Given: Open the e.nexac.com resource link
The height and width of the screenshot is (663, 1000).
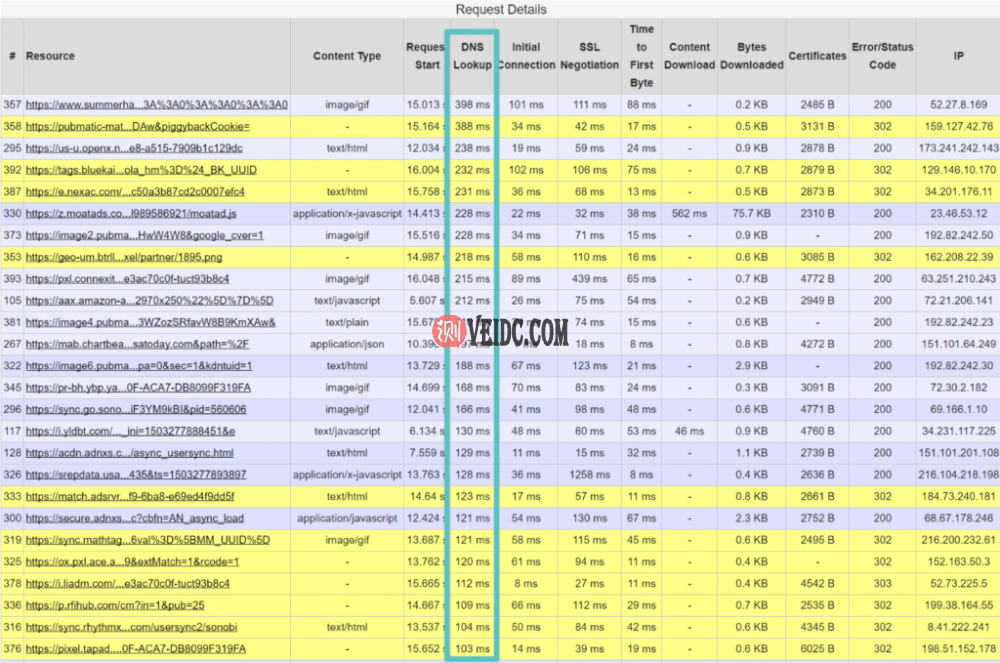Looking at the screenshot, I should pos(135,192).
